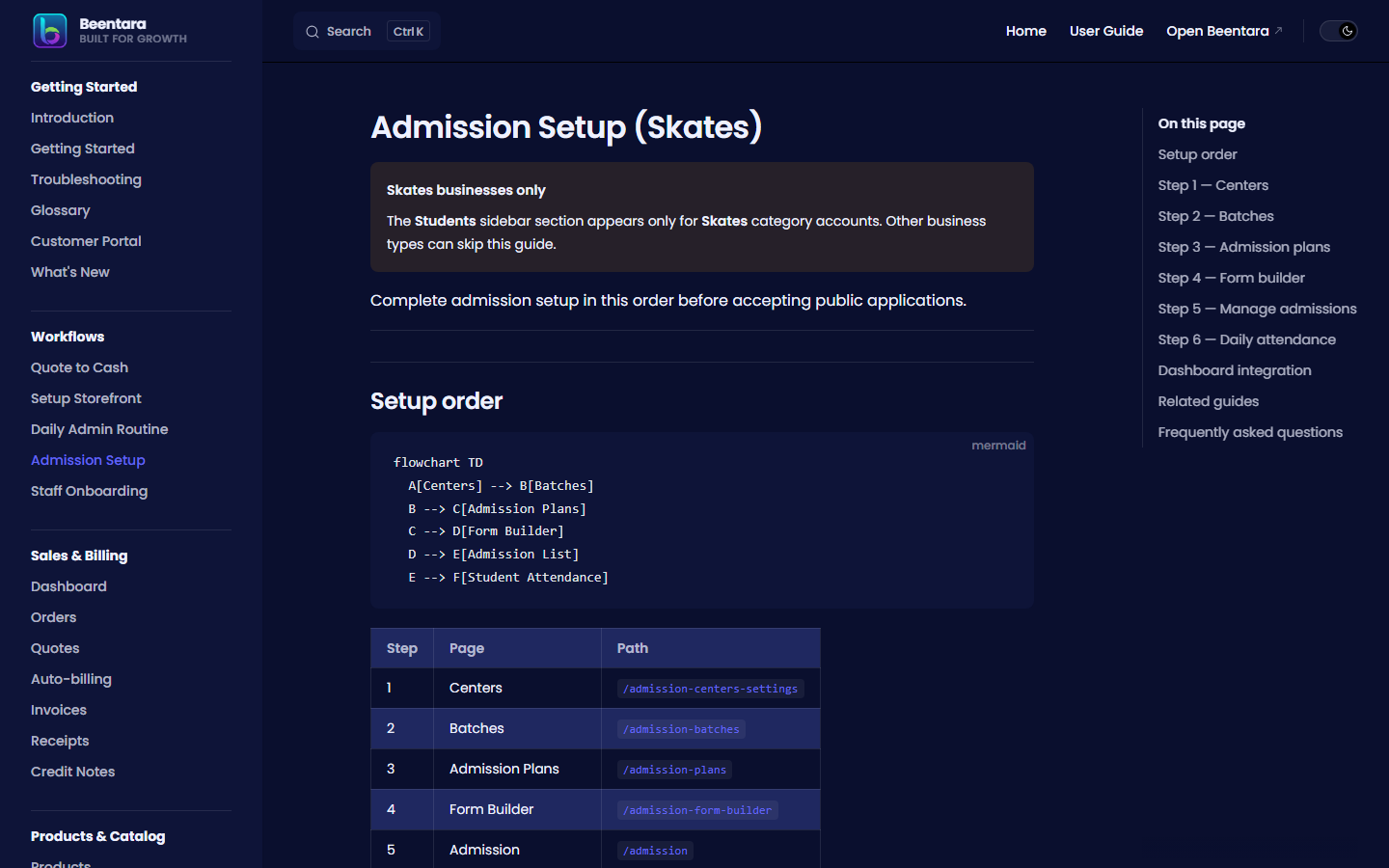Jump to Setup order section
This screenshot has height=868, width=1389.
tap(1197, 154)
